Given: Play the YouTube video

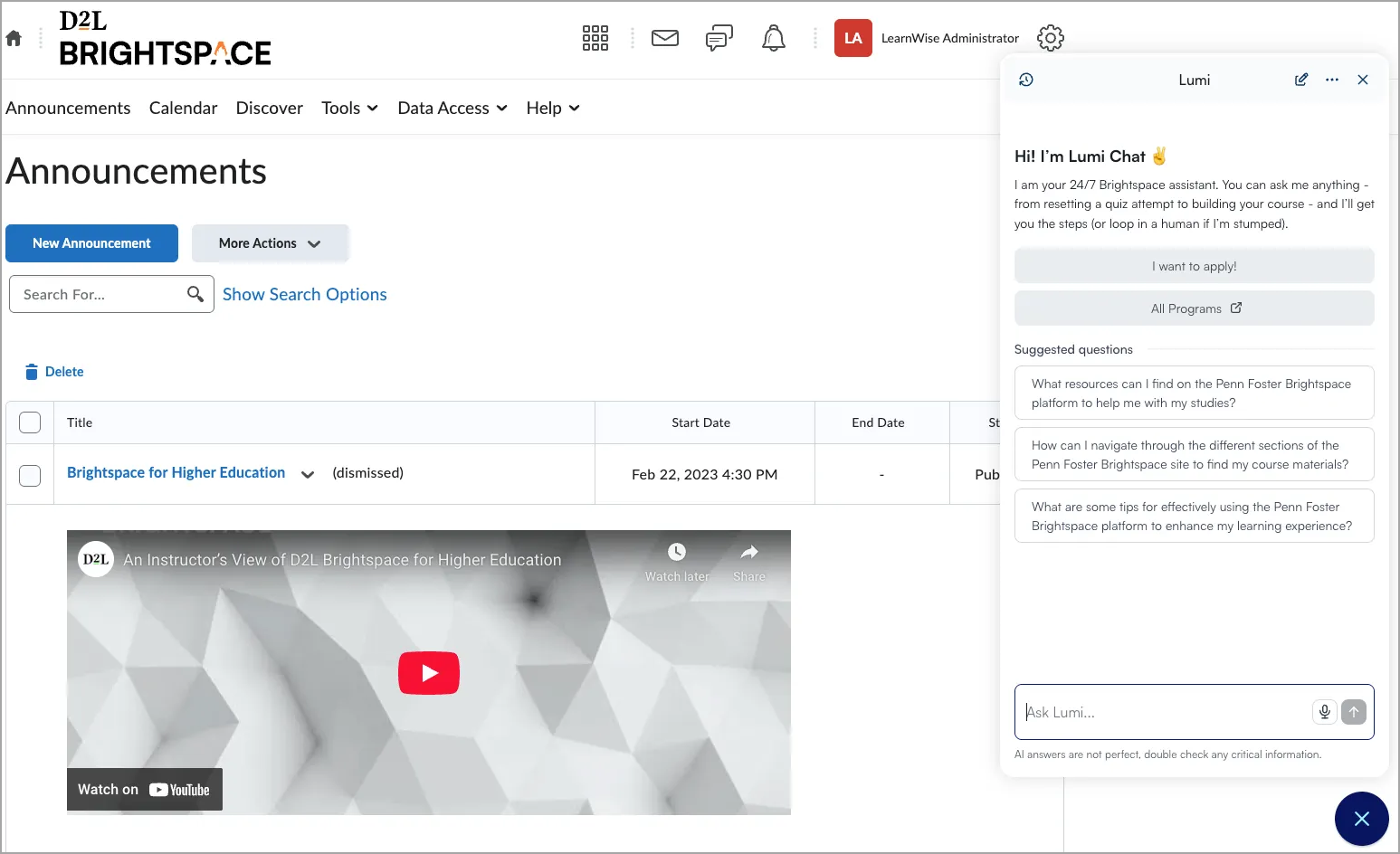Looking at the screenshot, I should [429, 673].
